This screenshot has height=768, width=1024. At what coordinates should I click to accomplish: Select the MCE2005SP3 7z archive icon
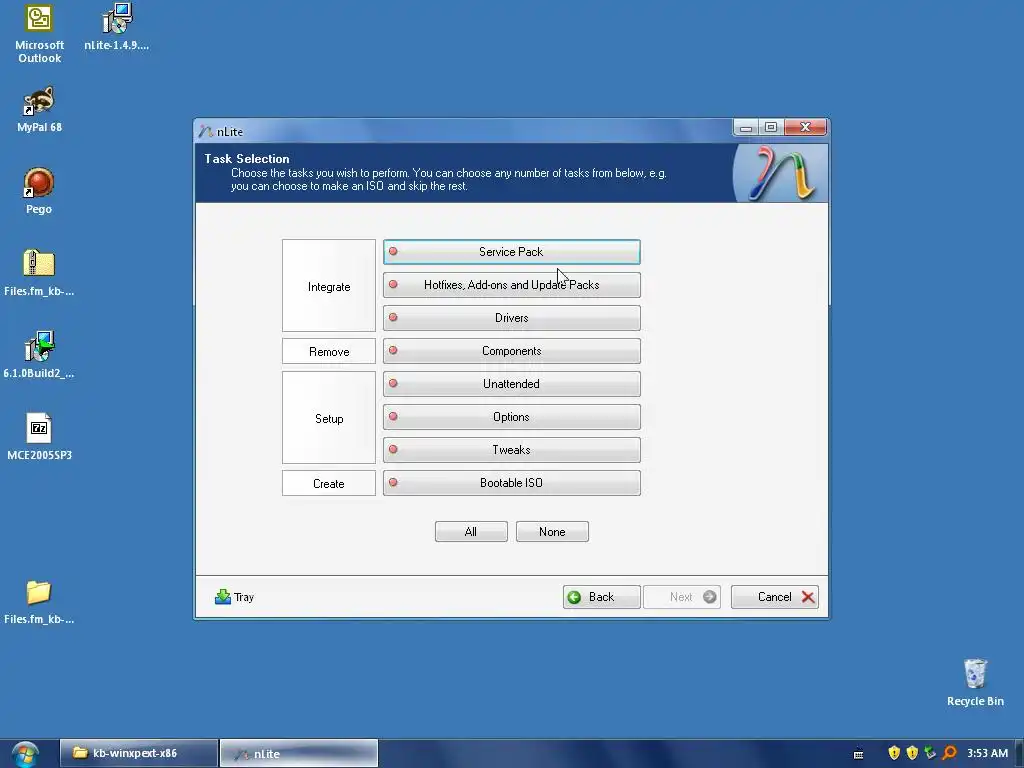[x=39, y=437]
